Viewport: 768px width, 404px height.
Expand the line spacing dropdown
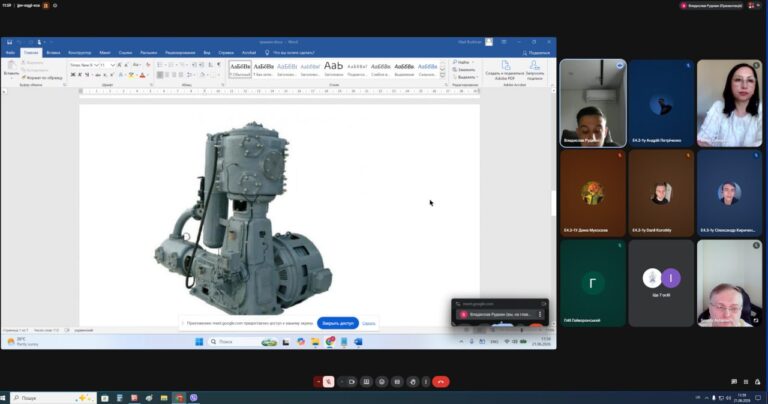(x=194, y=74)
